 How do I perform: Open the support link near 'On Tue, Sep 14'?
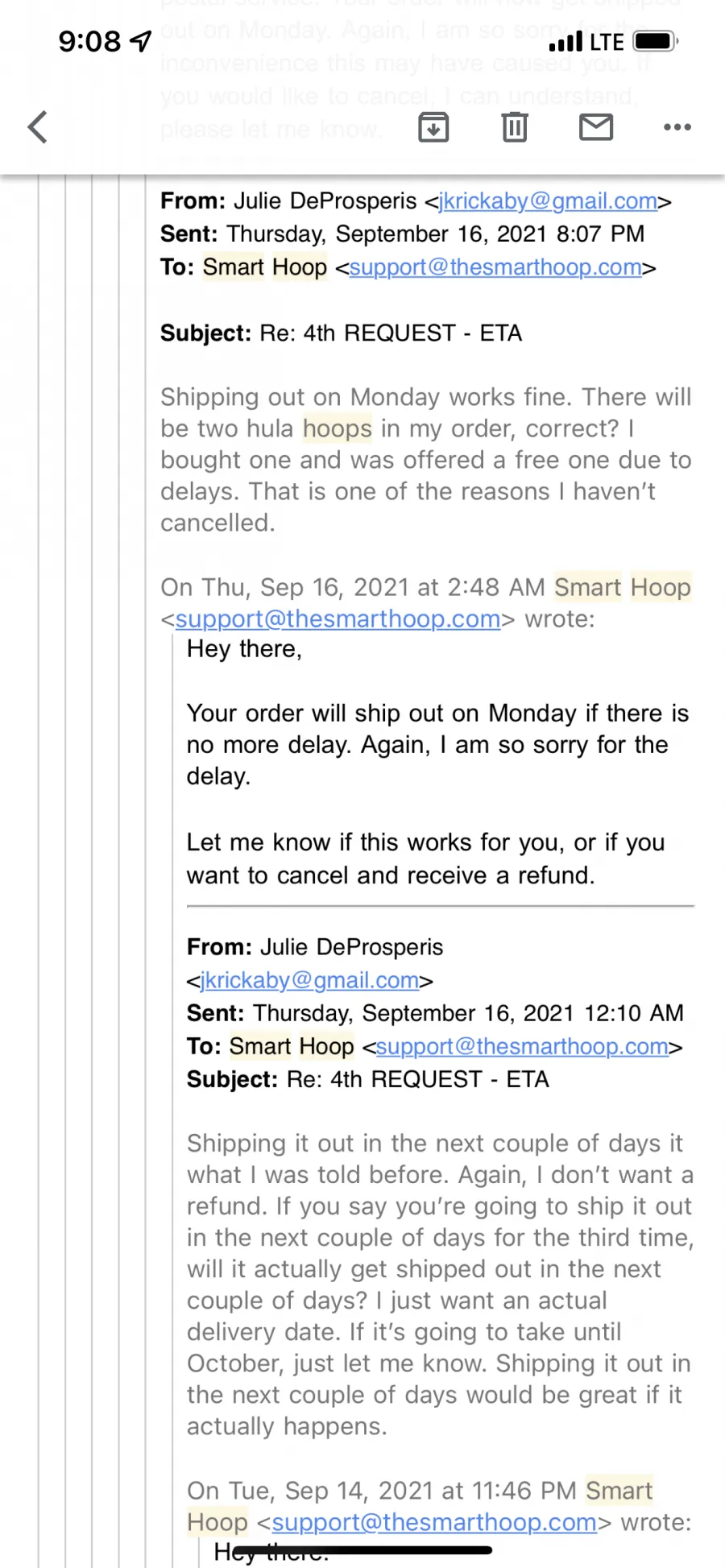[x=434, y=1523]
